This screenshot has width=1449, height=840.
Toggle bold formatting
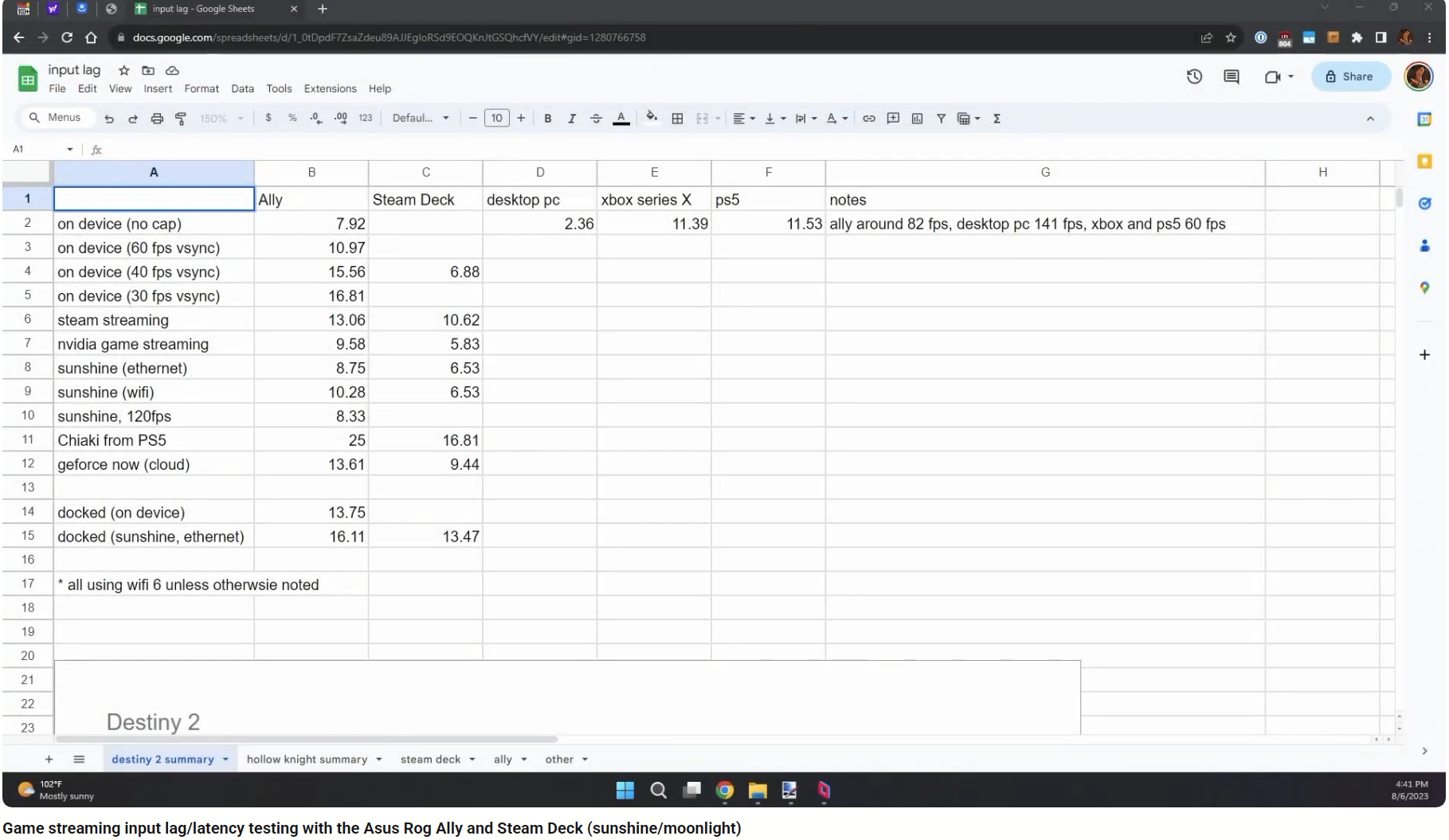[x=548, y=119]
